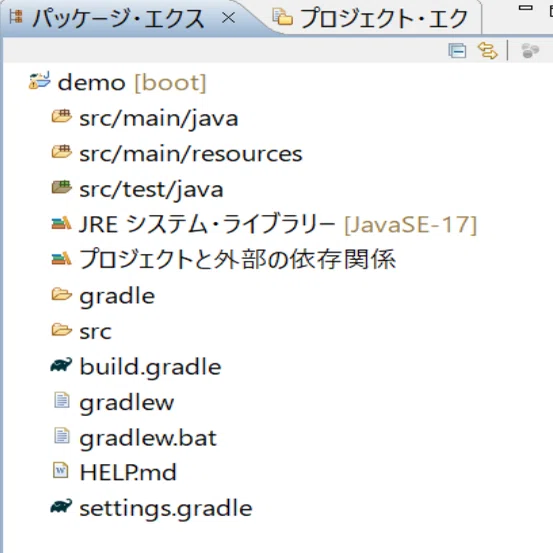Viewport: 553px width, 553px height.
Task: Click the build.gradle elephant icon
Action: tap(61, 365)
